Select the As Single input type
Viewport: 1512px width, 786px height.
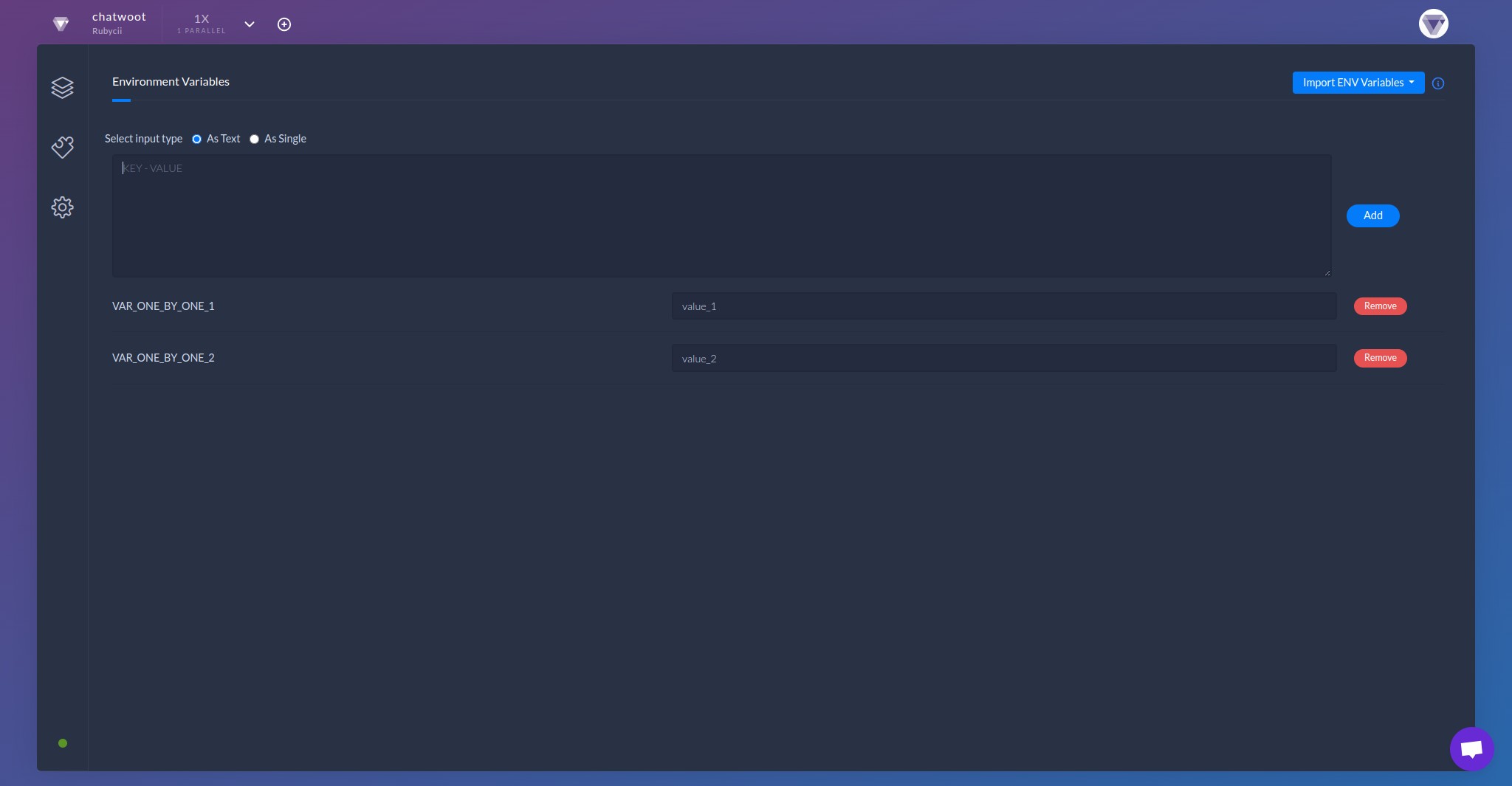tap(254, 139)
